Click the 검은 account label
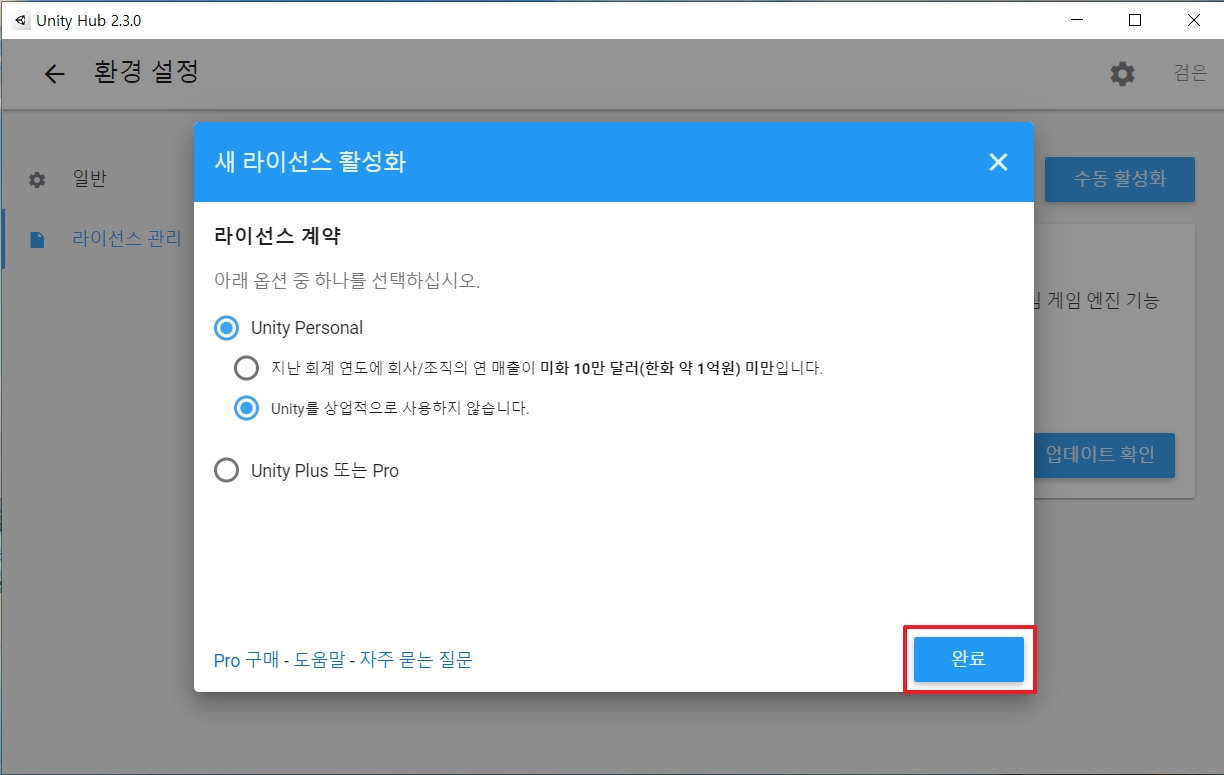Image resolution: width=1224 pixels, height=775 pixels. (1190, 73)
